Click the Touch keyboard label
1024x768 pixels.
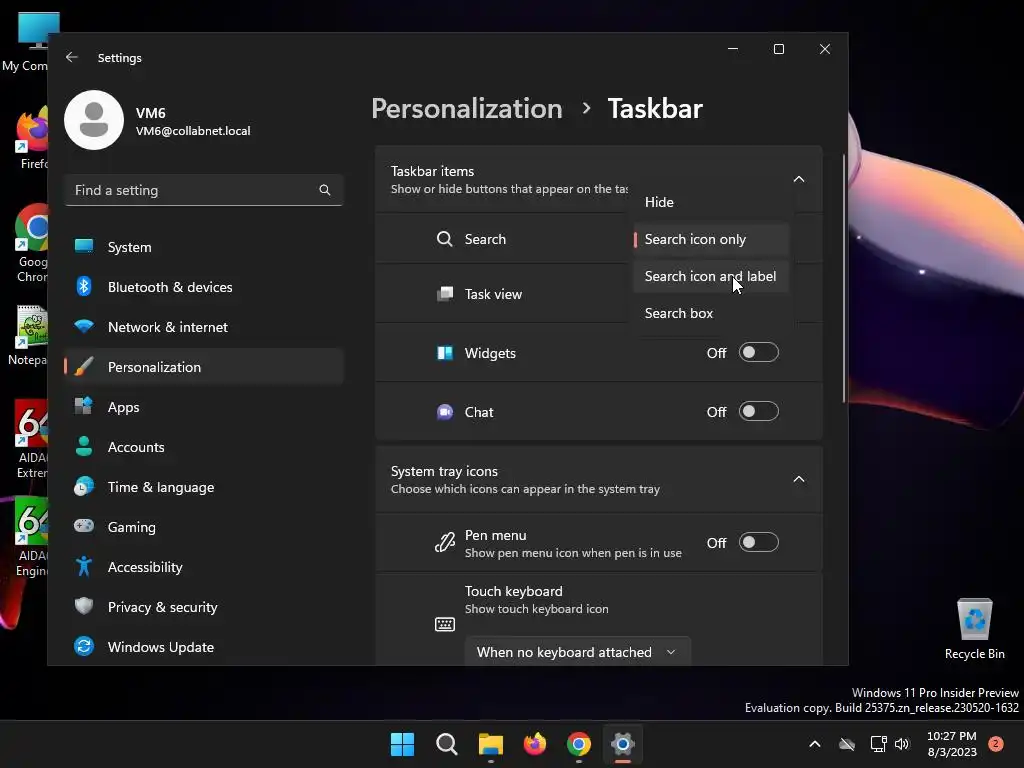[x=513, y=591]
